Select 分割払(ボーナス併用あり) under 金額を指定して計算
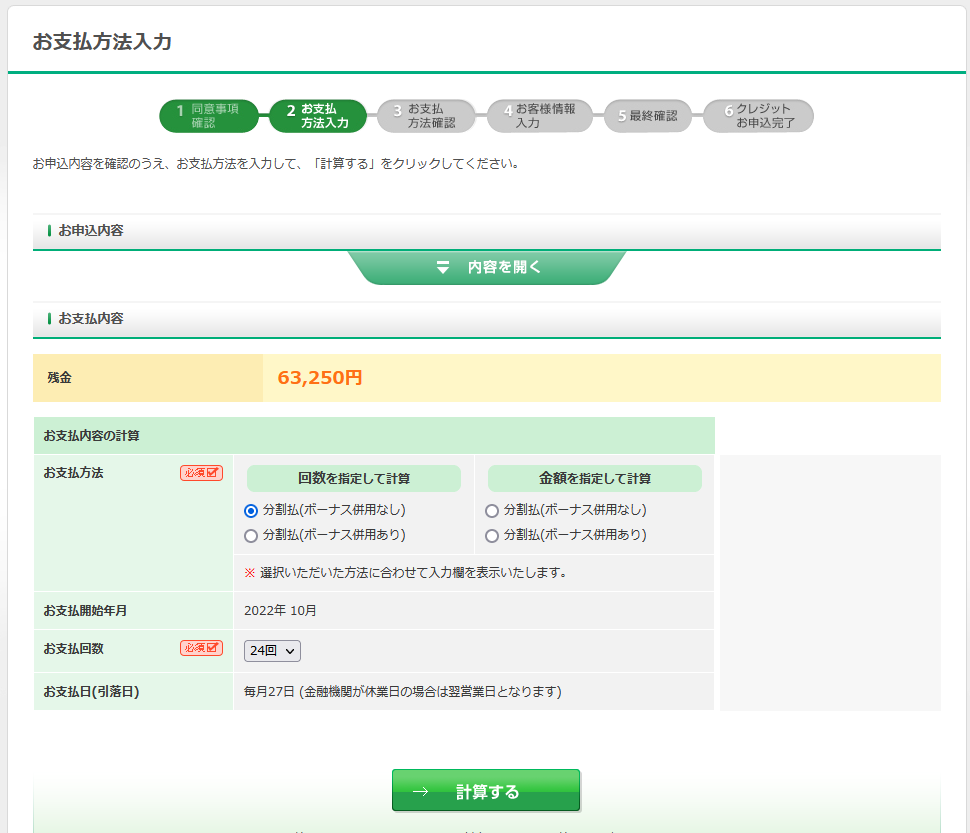The width and height of the screenshot is (970, 833). [x=492, y=536]
